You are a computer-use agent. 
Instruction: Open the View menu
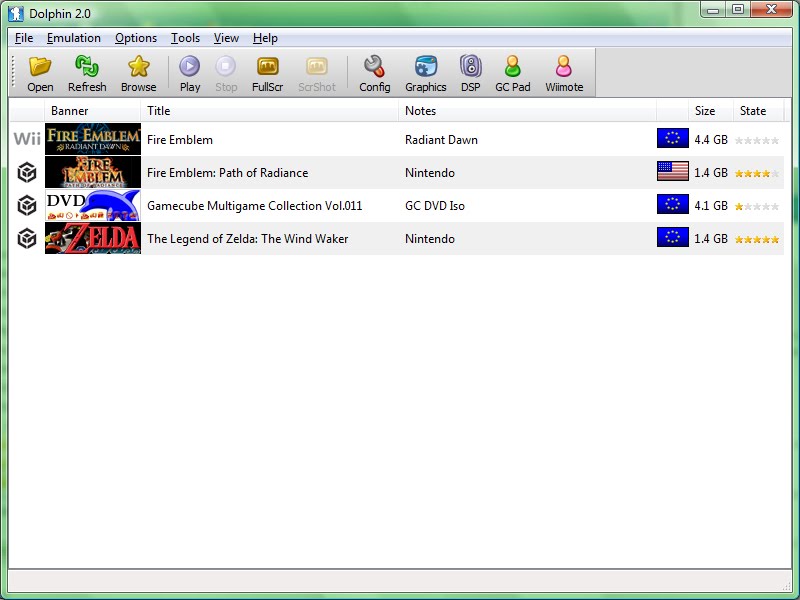(226, 38)
